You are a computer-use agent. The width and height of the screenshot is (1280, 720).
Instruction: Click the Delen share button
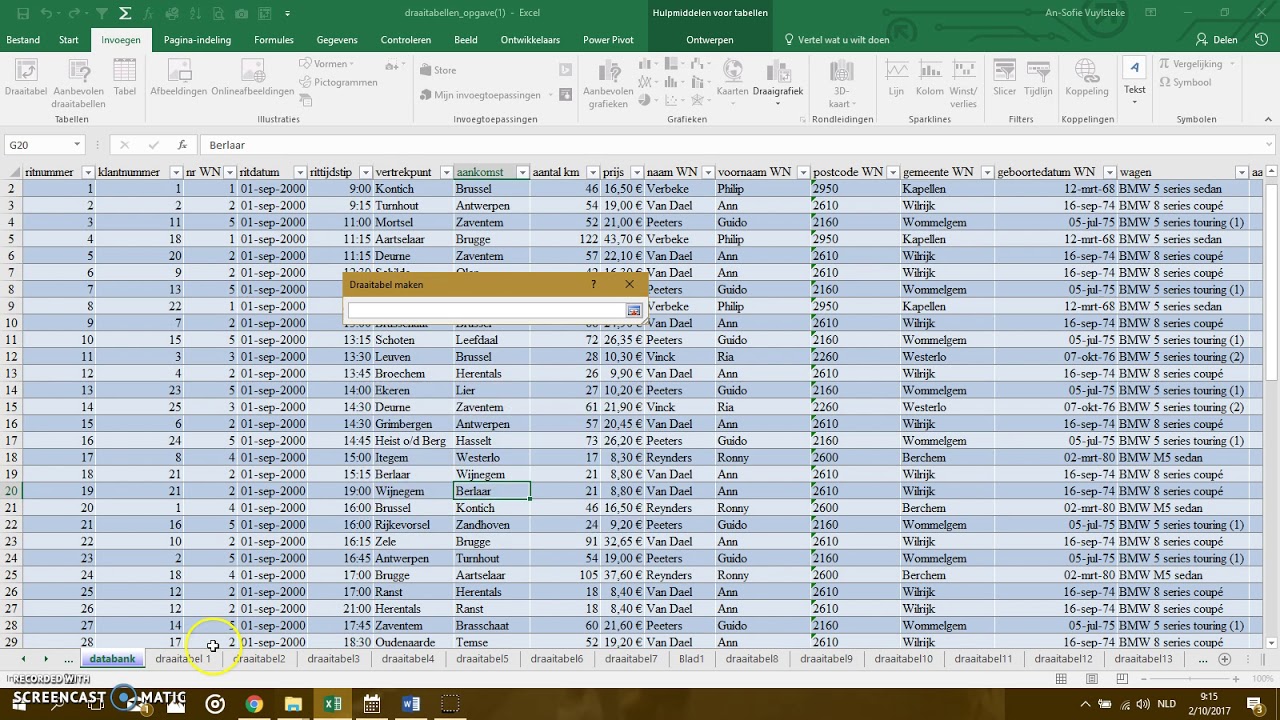1217,40
